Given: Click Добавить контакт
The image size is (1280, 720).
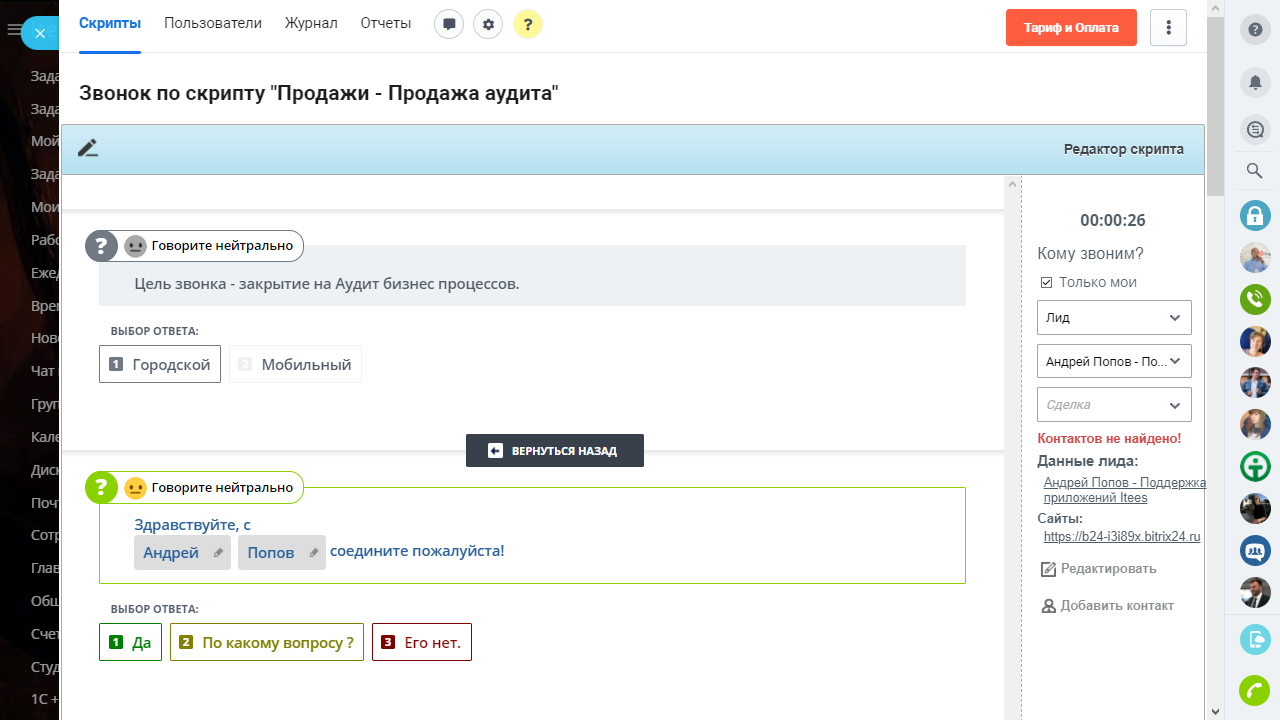Looking at the screenshot, I should pos(1108,605).
